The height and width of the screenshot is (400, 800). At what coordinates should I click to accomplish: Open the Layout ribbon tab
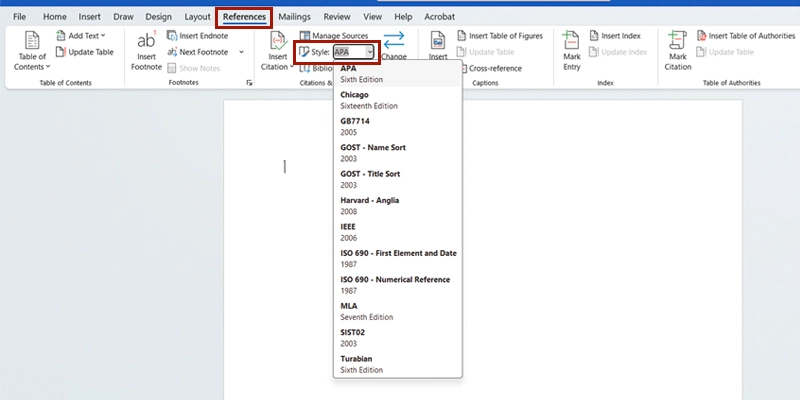click(197, 17)
